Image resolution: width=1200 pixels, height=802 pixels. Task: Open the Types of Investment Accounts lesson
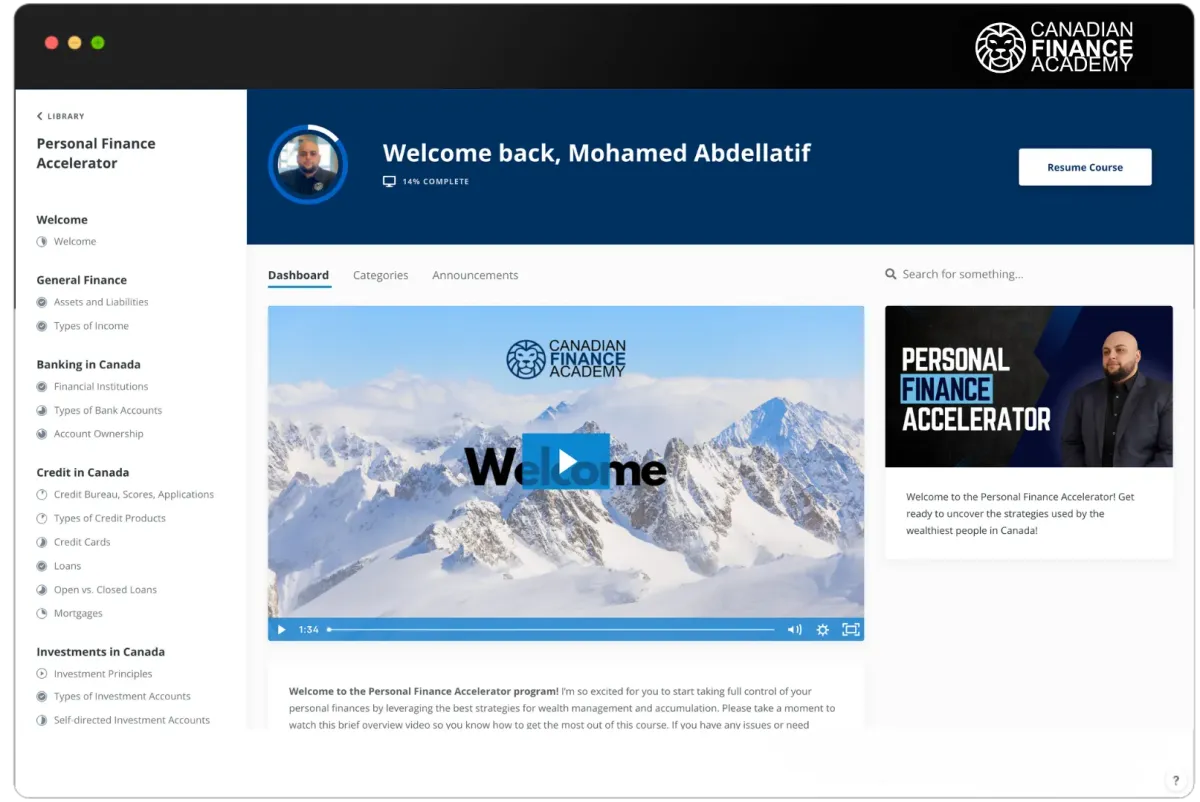(122, 697)
